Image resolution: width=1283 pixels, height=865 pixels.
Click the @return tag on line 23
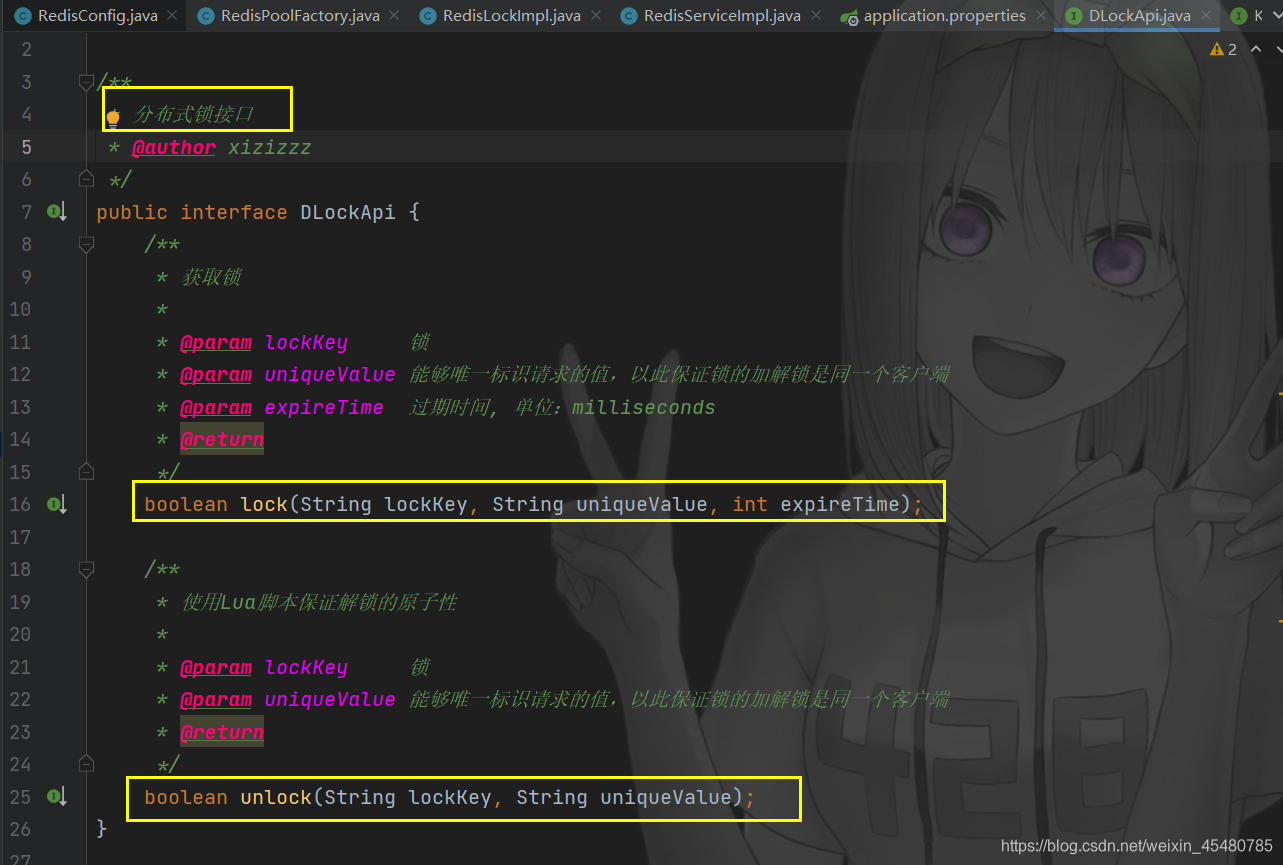(222, 732)
